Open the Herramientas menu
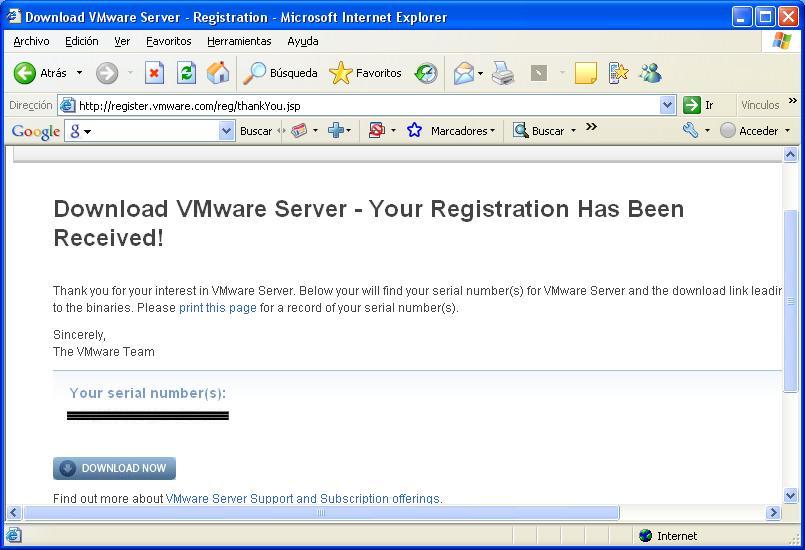 point(239,41)
